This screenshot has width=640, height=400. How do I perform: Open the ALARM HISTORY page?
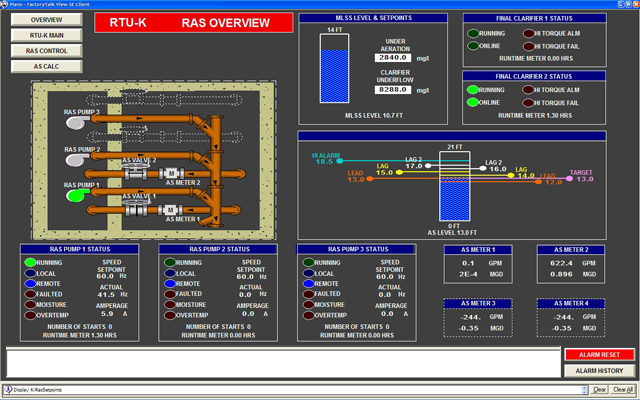point(598,370)
